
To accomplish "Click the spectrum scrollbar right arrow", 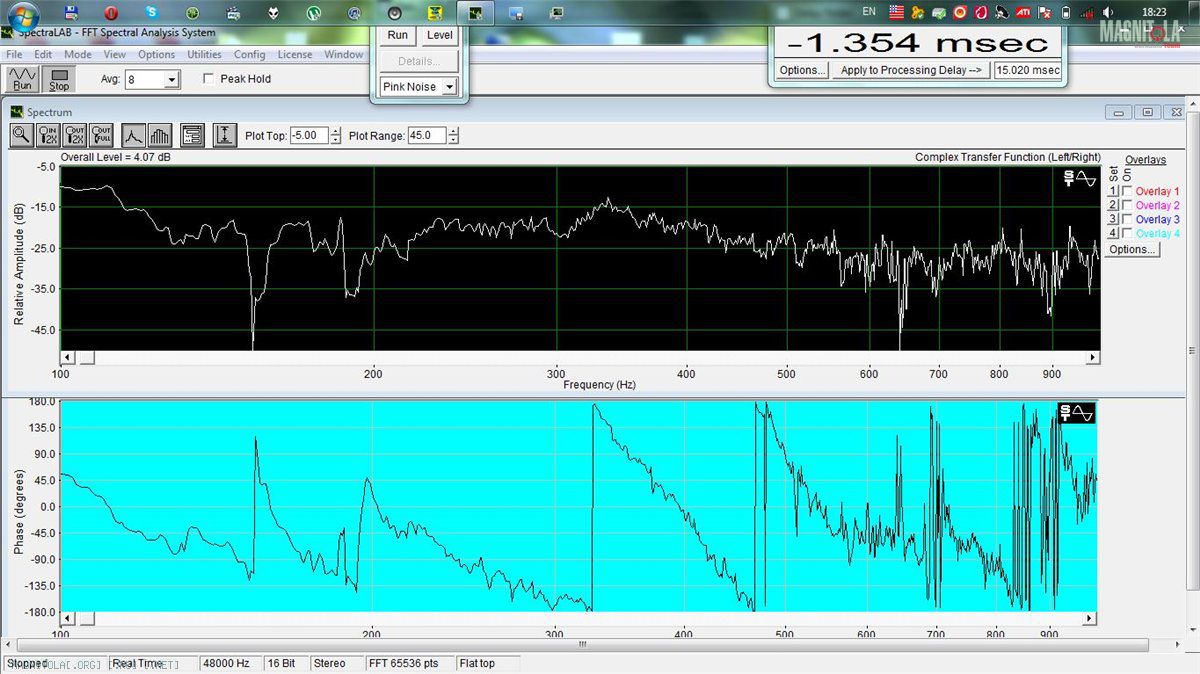I will [1093, 358].
